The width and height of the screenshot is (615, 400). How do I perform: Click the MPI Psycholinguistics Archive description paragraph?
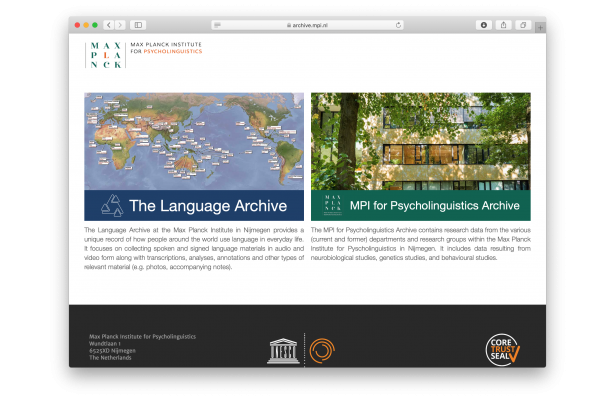(x=420, y=244)
